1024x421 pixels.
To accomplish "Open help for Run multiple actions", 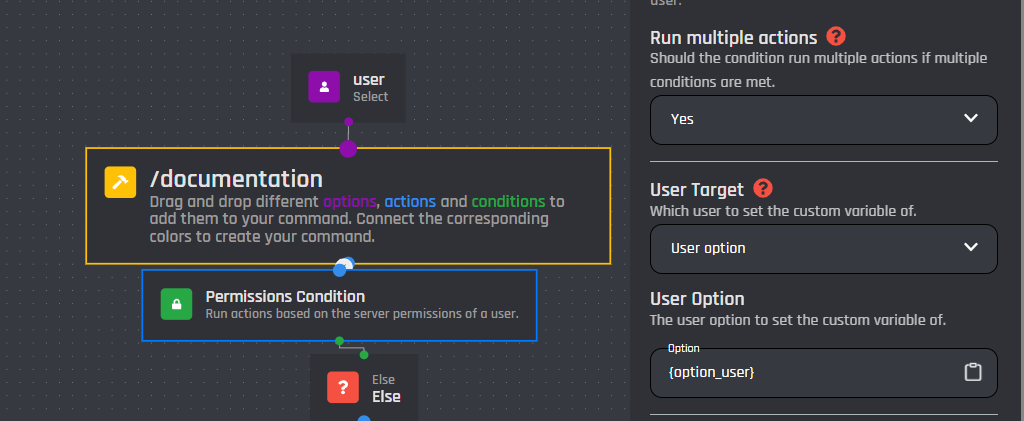I will [x=836, y=38].
